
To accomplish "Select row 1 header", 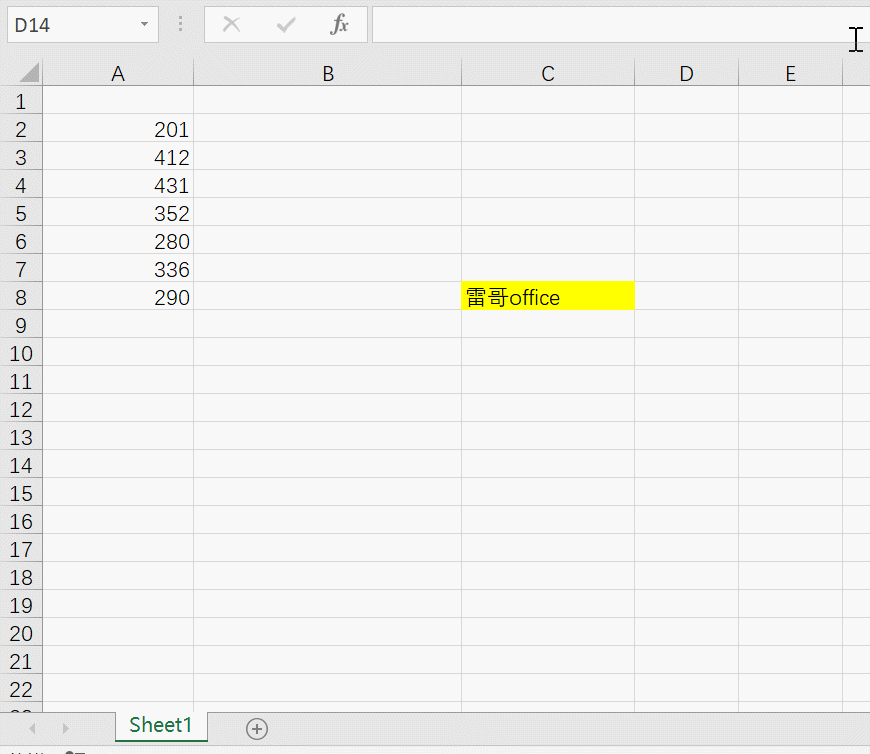I will click(x=21, y=100).
